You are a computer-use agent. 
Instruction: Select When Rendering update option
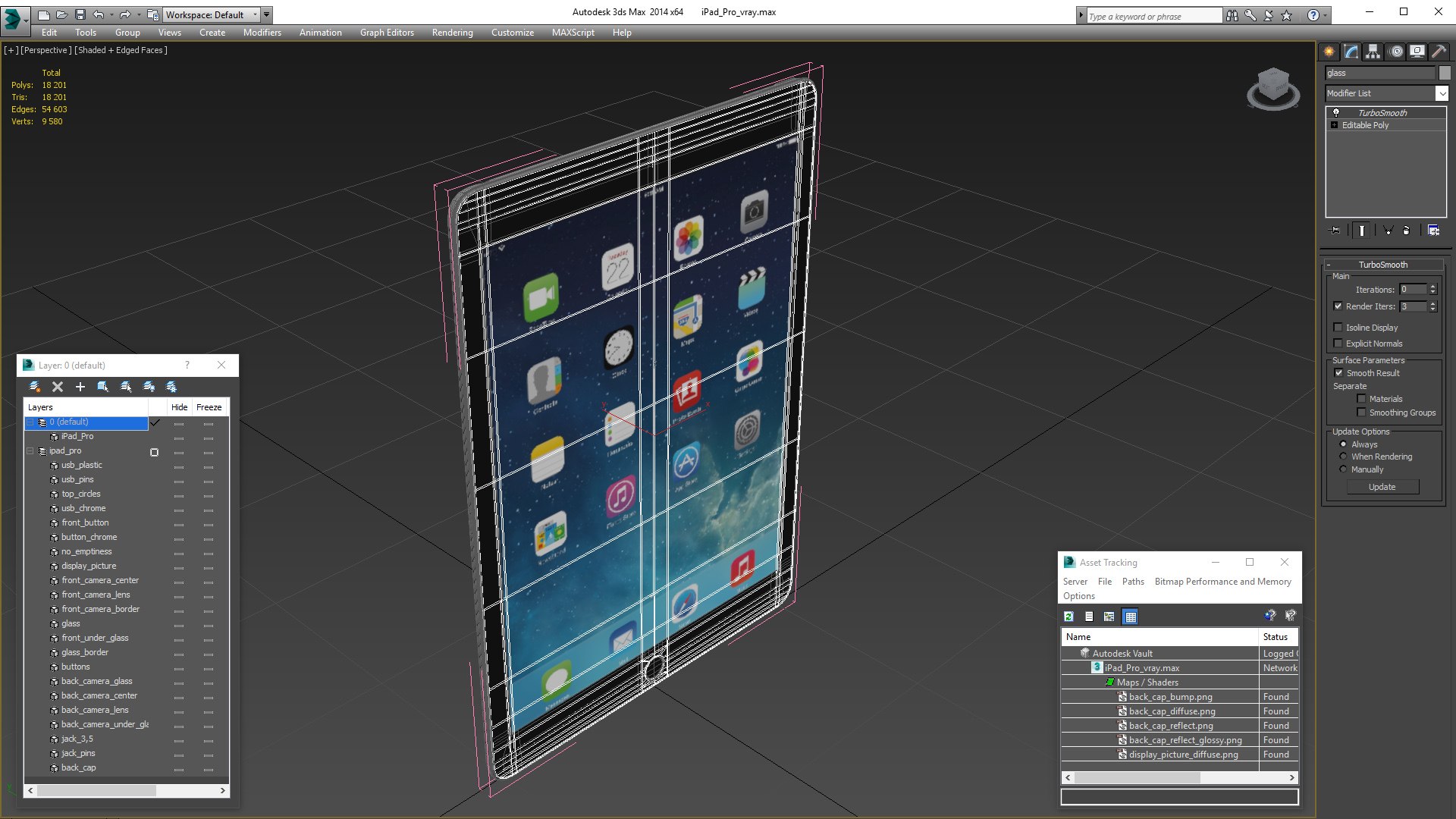[1343, 457]
